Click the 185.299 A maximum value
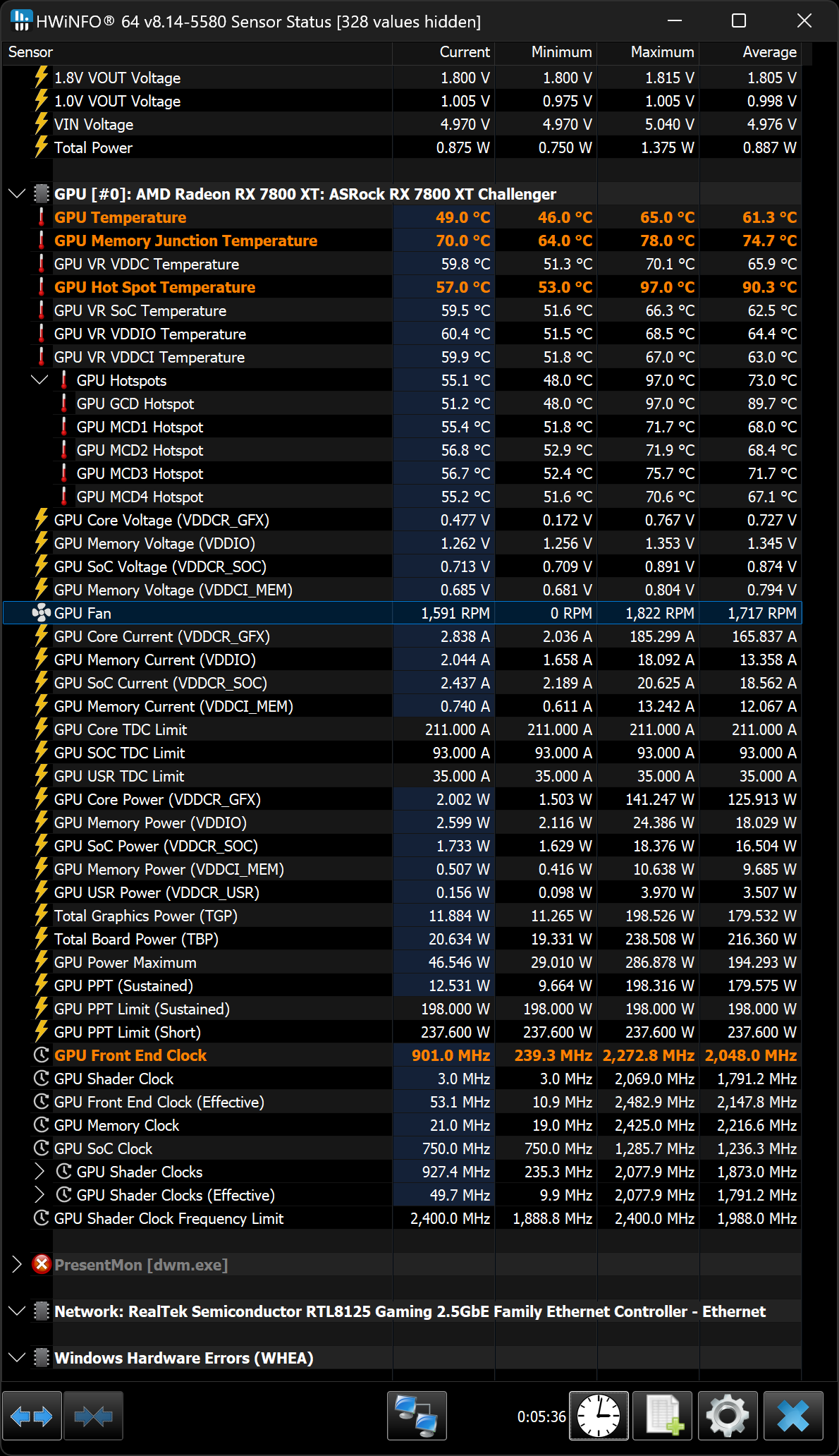The width and height of the screenshot is (839, 1456). [x=662, y=636]
